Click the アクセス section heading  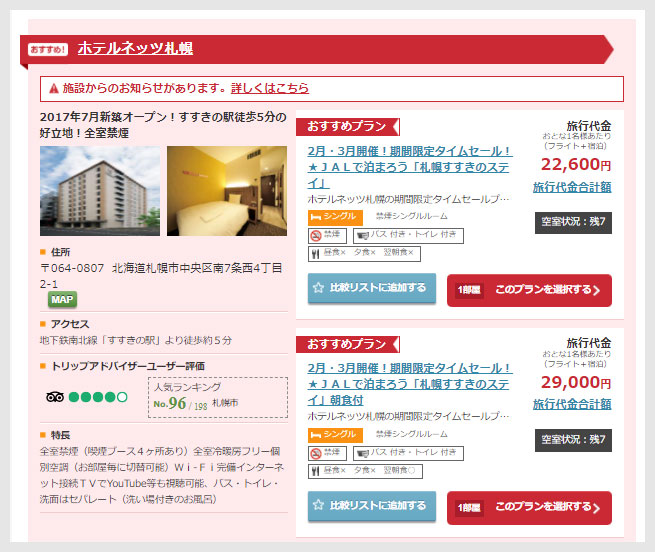point(70,324)
